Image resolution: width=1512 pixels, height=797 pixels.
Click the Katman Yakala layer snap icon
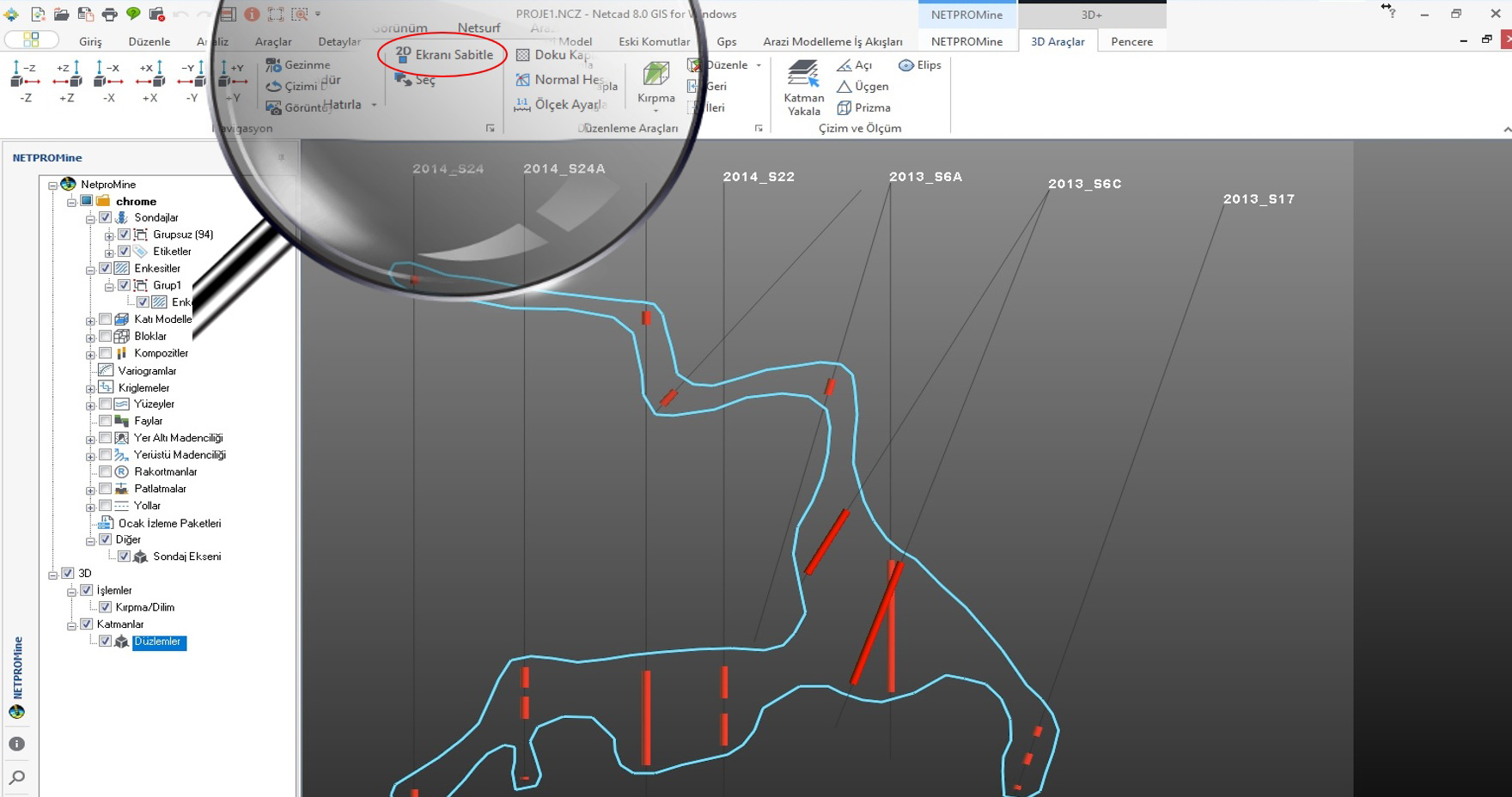point(803,76)
